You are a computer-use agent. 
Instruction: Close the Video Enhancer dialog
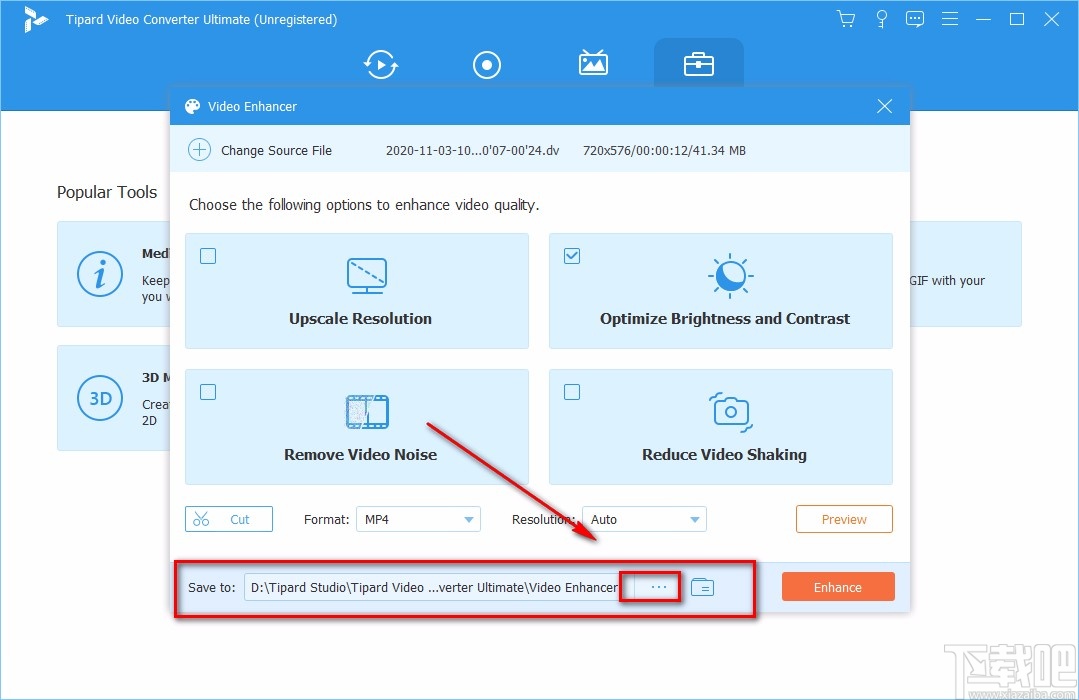884,106
